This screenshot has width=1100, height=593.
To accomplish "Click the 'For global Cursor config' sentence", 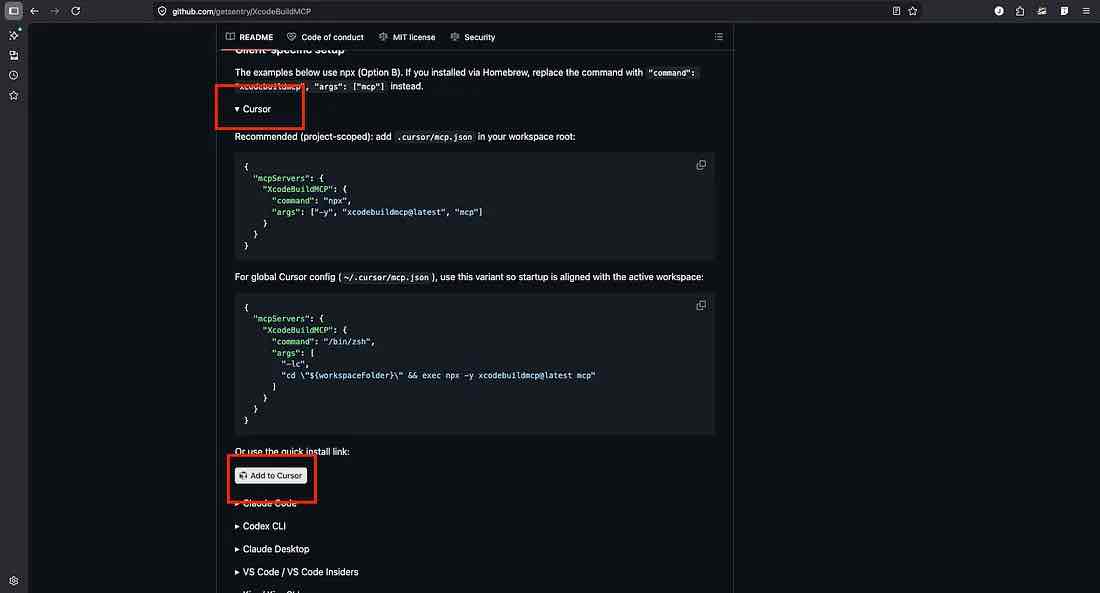I will coord(469,277).
